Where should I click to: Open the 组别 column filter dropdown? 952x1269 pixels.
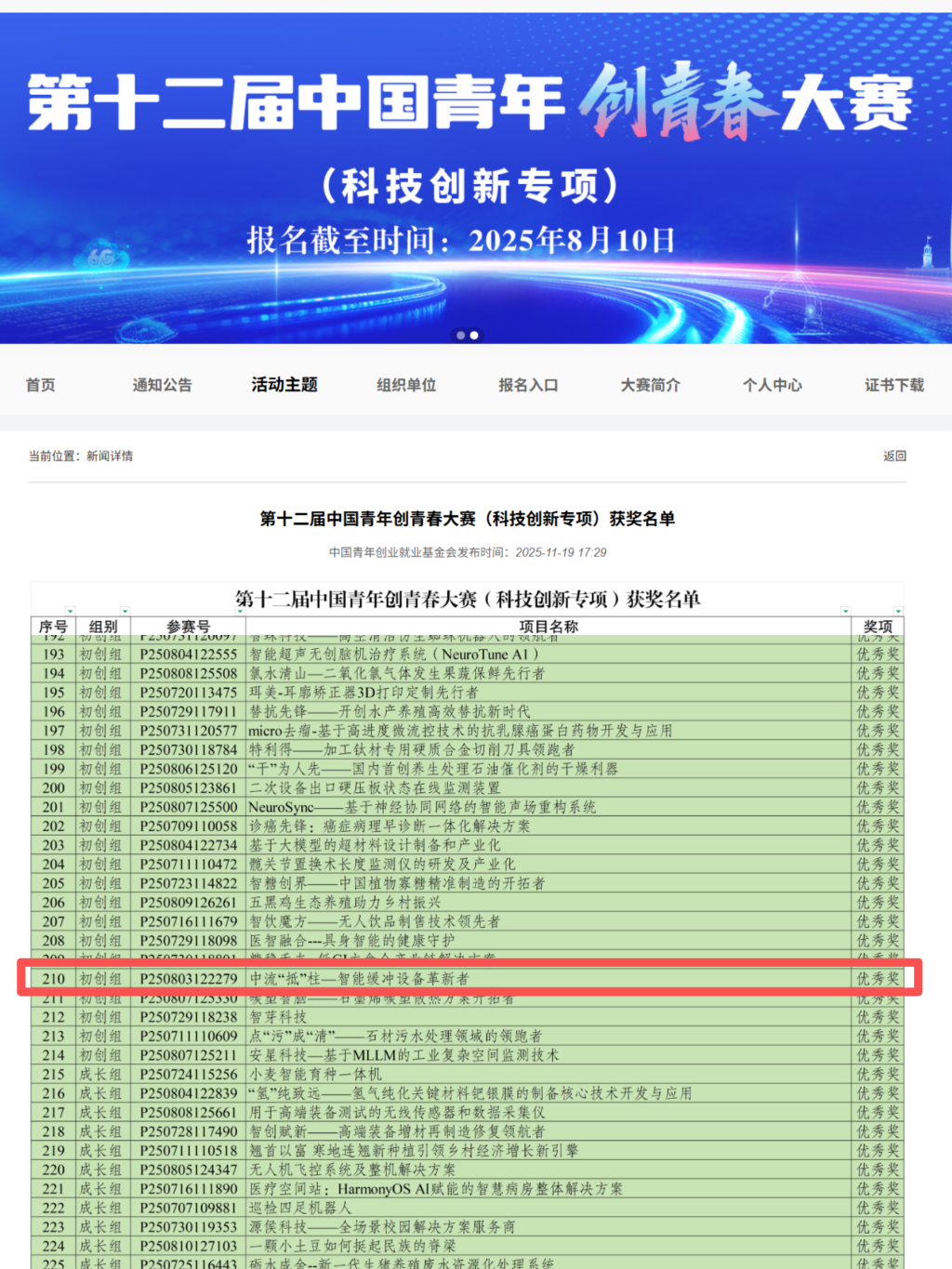125,612
